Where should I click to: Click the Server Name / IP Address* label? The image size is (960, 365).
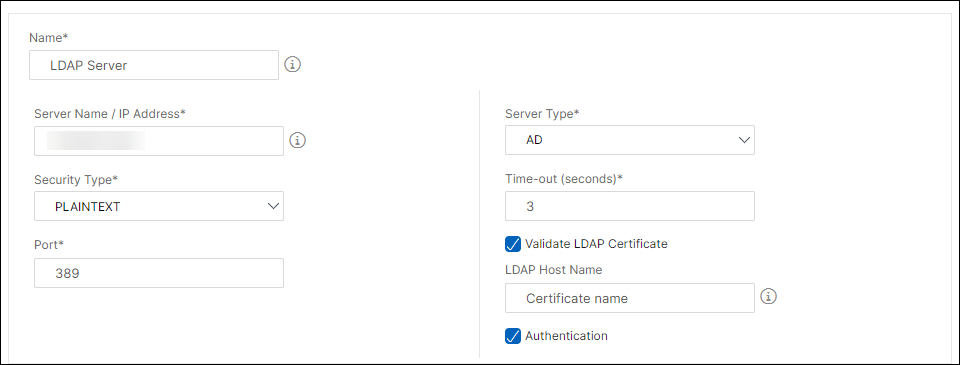pos(110,113)
